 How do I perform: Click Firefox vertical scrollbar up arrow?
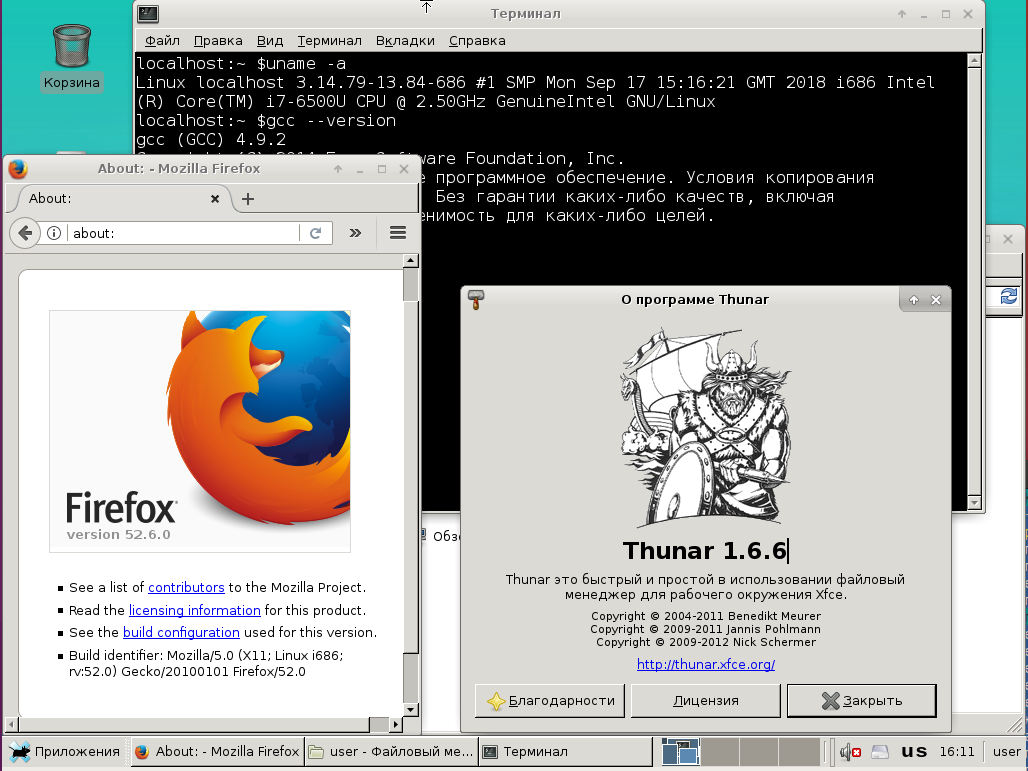click(410, 261)
